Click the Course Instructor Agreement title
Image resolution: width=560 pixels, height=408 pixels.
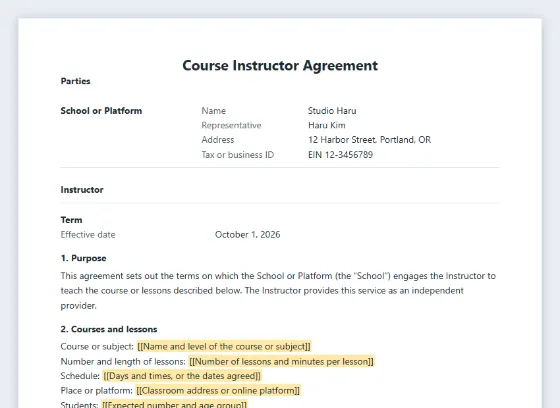pos(280,66)
